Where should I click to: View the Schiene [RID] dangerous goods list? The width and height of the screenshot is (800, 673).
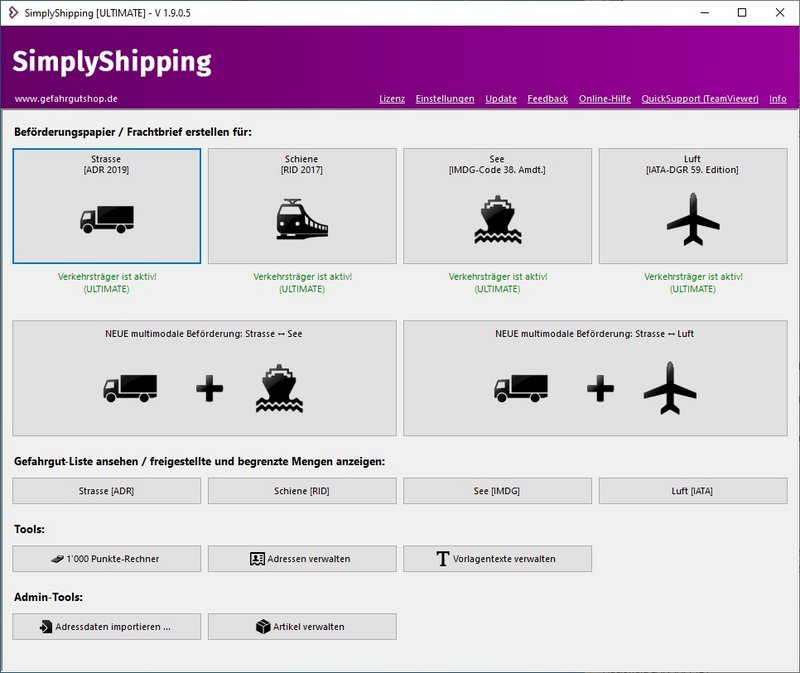302,491
